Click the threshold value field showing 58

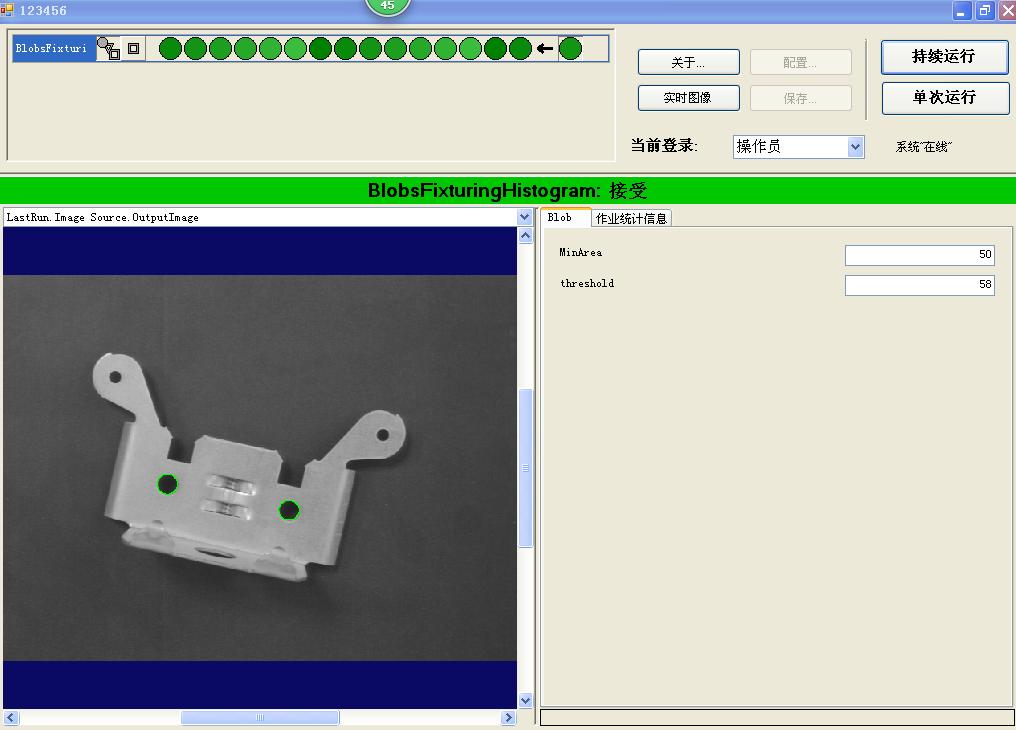[x=918, y=285]
